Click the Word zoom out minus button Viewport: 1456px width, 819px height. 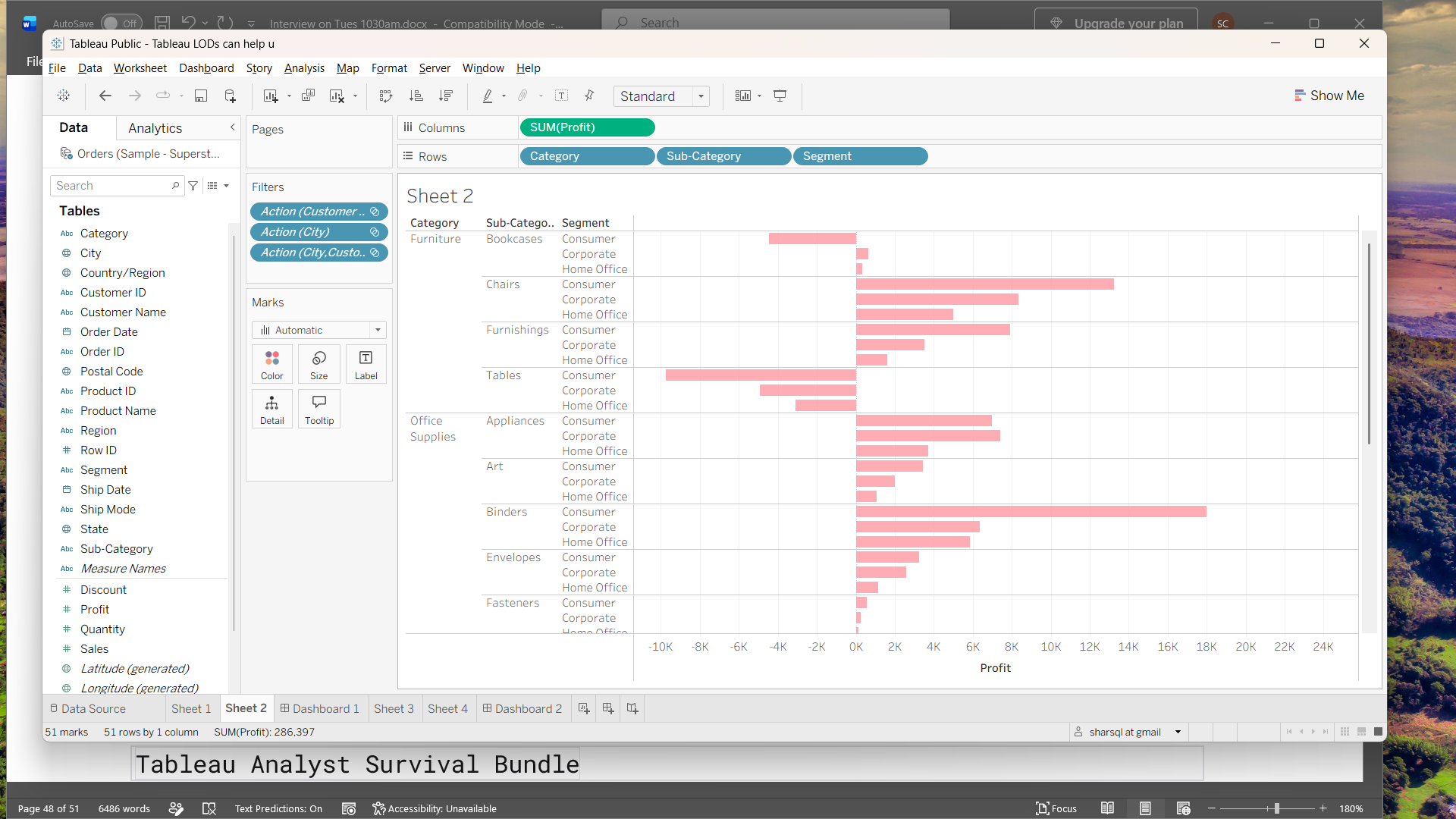(x=1211, y=808)
